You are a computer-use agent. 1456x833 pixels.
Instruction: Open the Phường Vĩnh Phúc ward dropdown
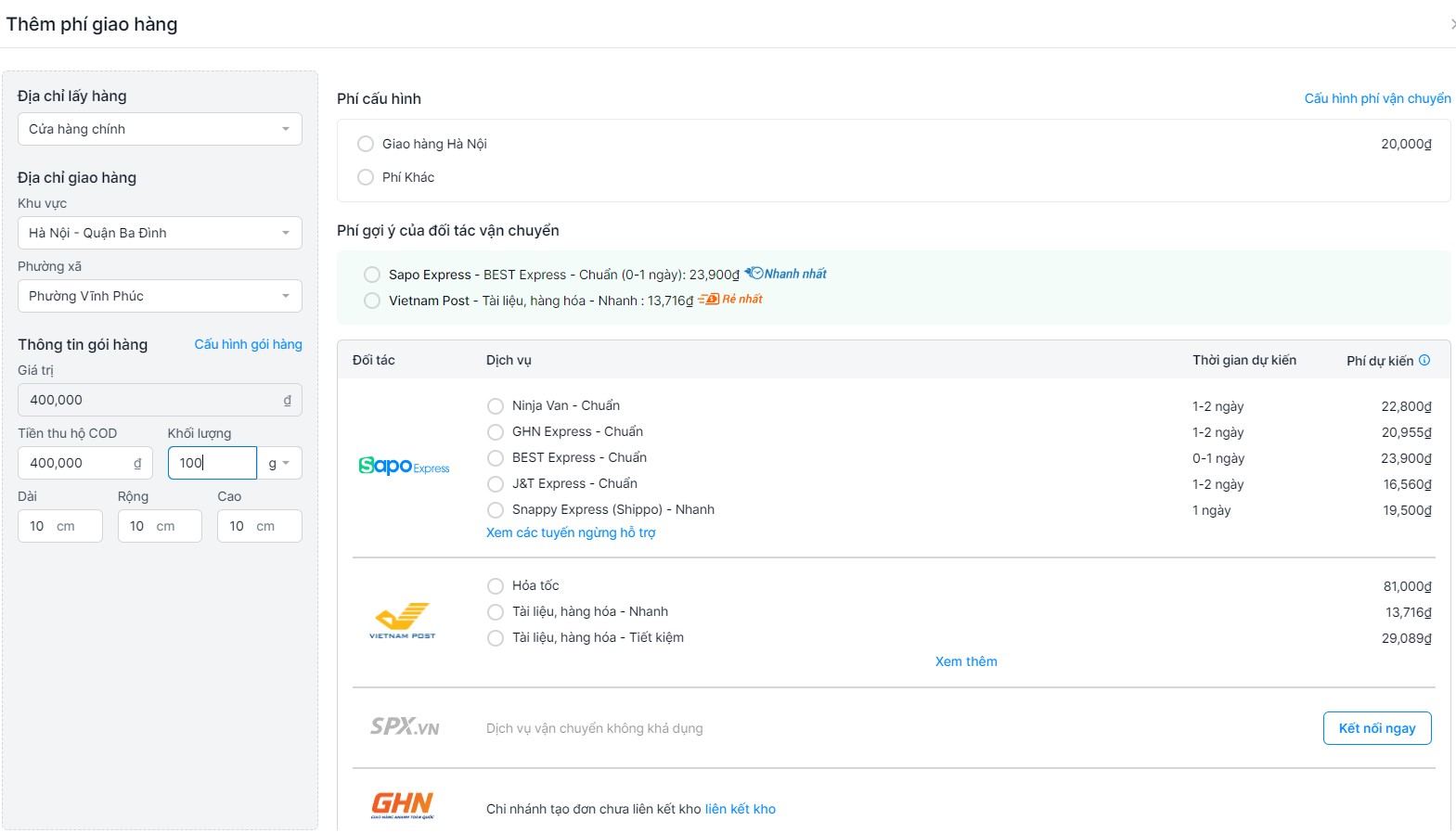pos(160,296)
